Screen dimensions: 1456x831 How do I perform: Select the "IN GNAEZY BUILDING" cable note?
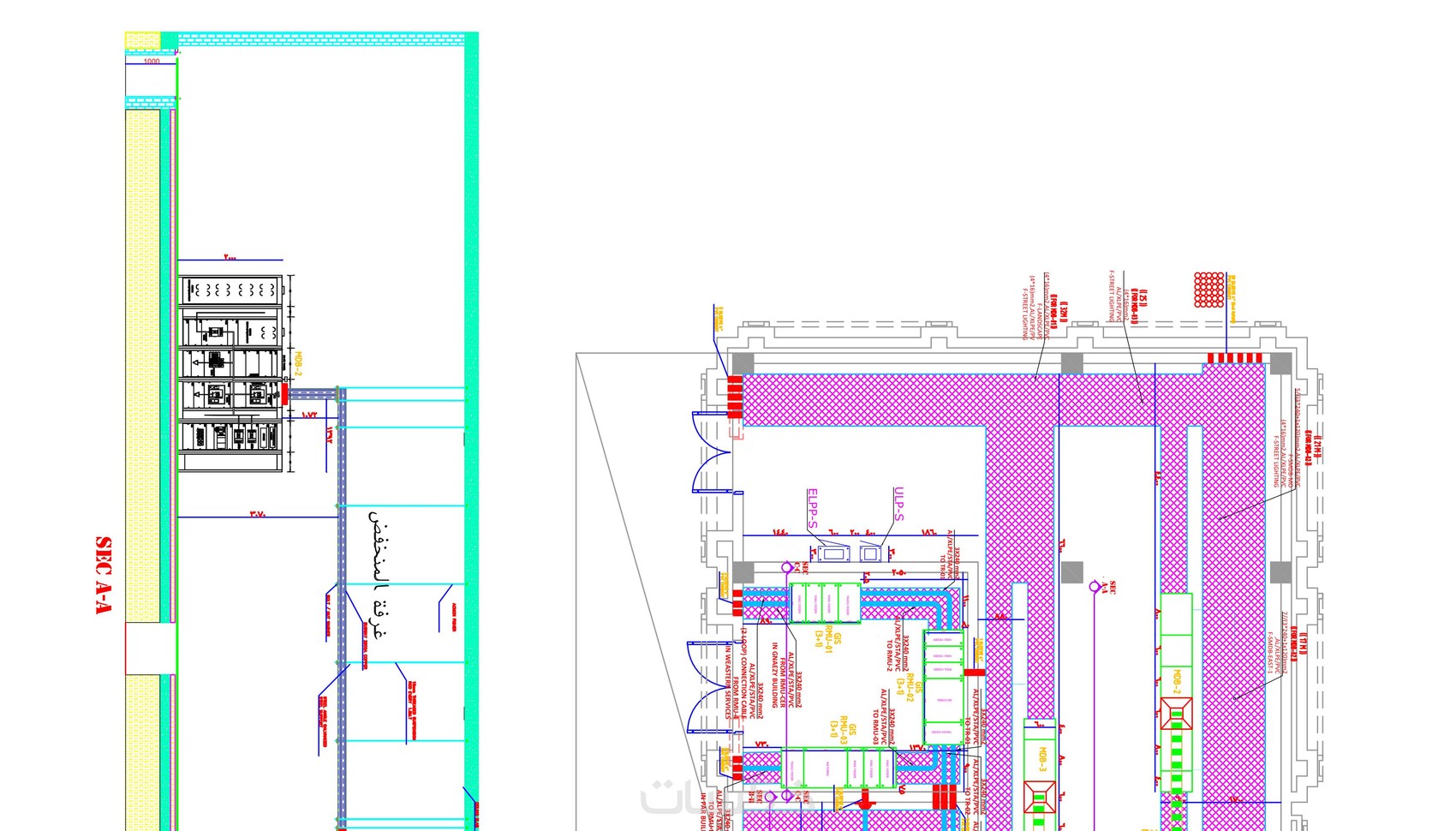click(x=774, y=675)
